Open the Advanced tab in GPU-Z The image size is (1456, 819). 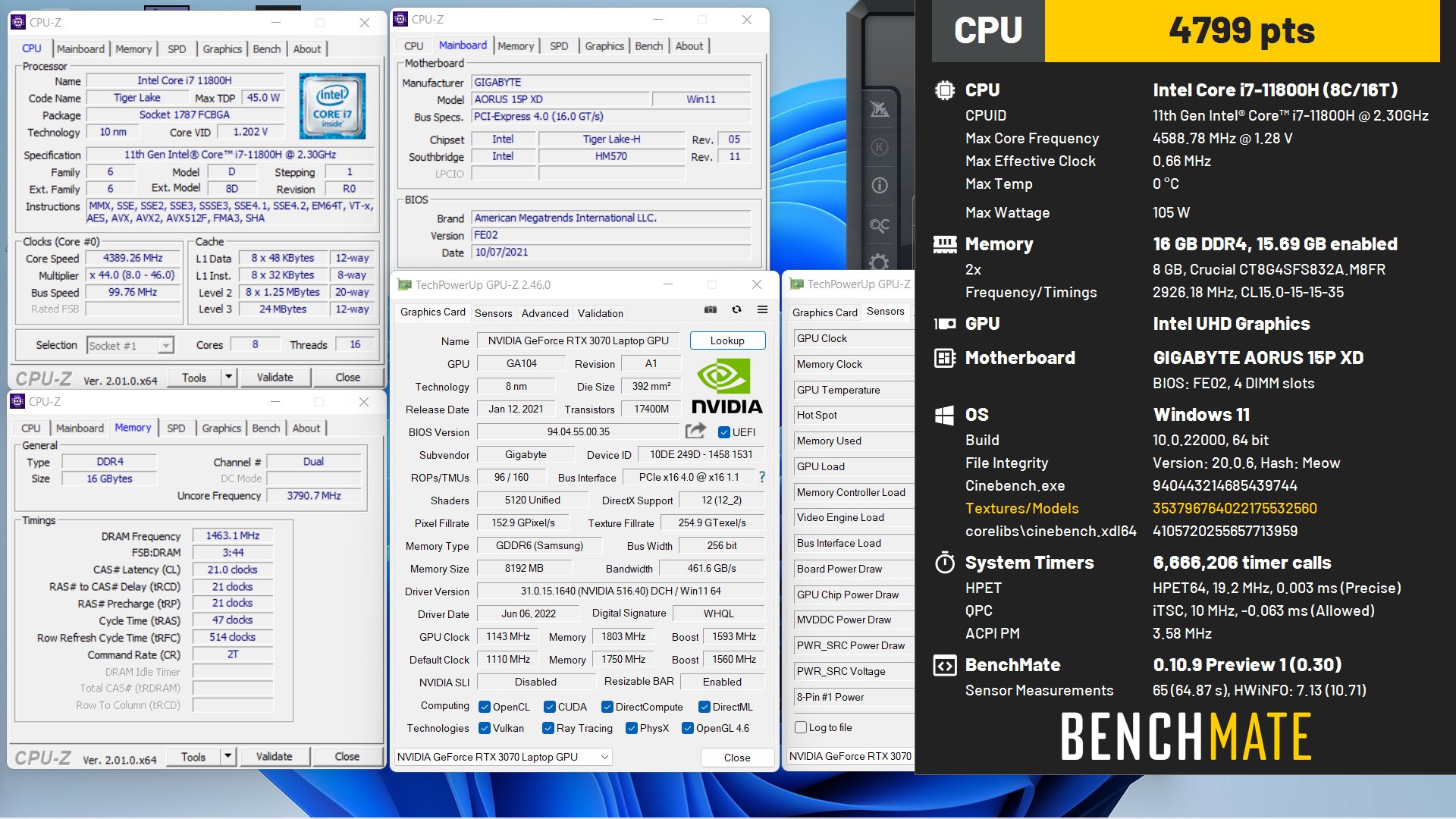coord(544,312)
